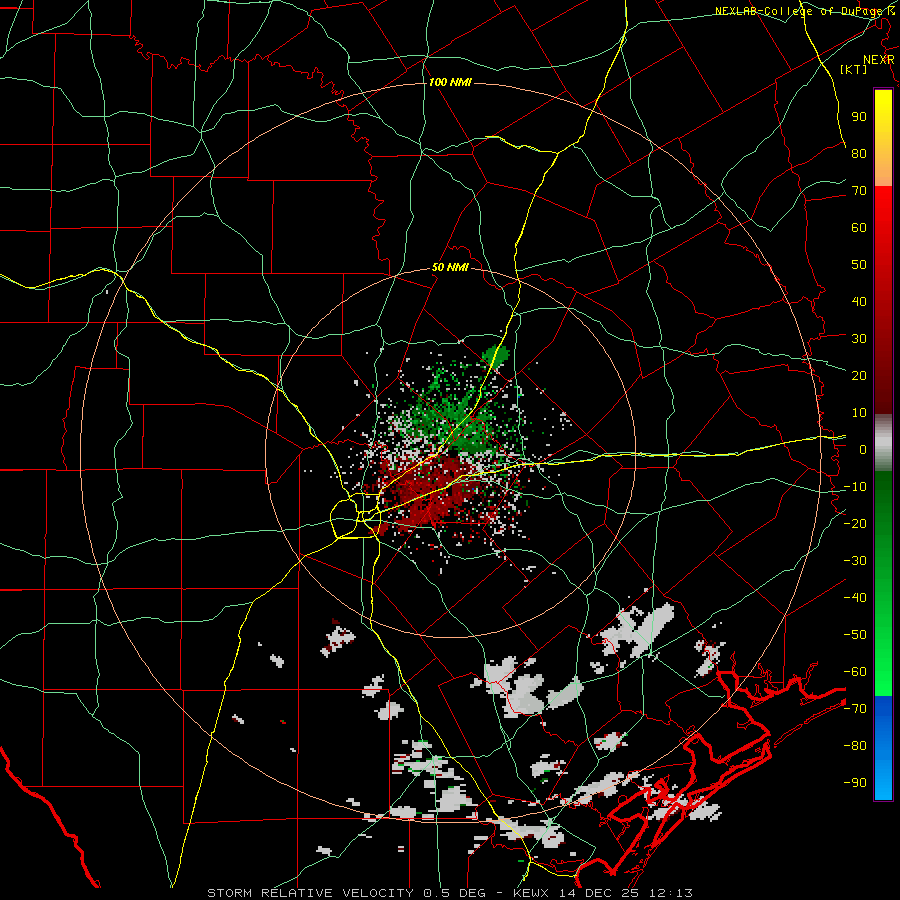Image resolution: width=900 pixels, height=900 pixels.
Task: Click the 10 value on the velocity scale
Action: (x=859, y=413)
